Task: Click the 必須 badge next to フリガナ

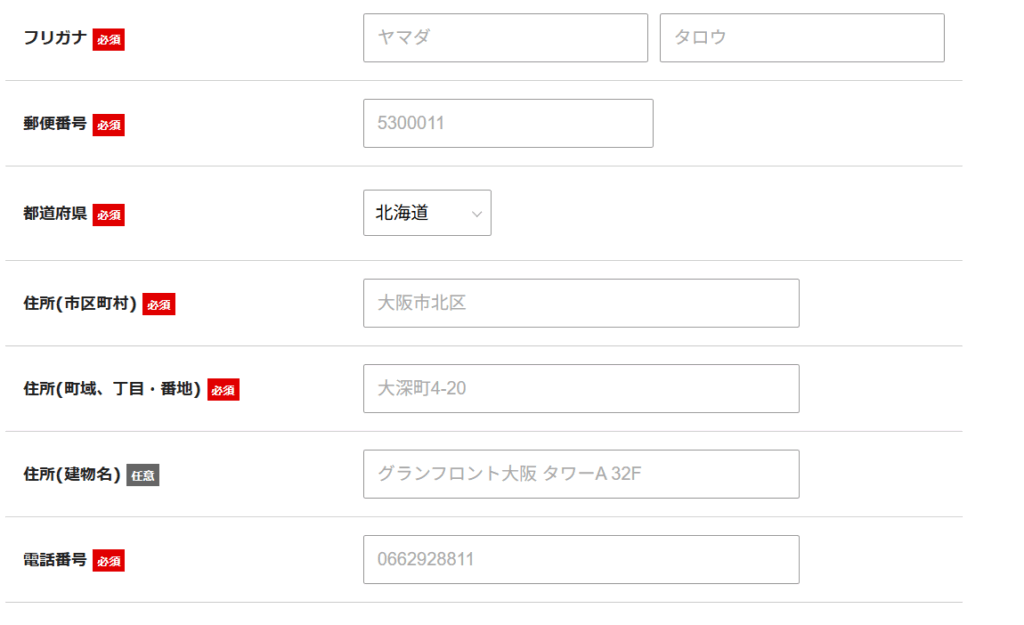Action: point(108,39)
